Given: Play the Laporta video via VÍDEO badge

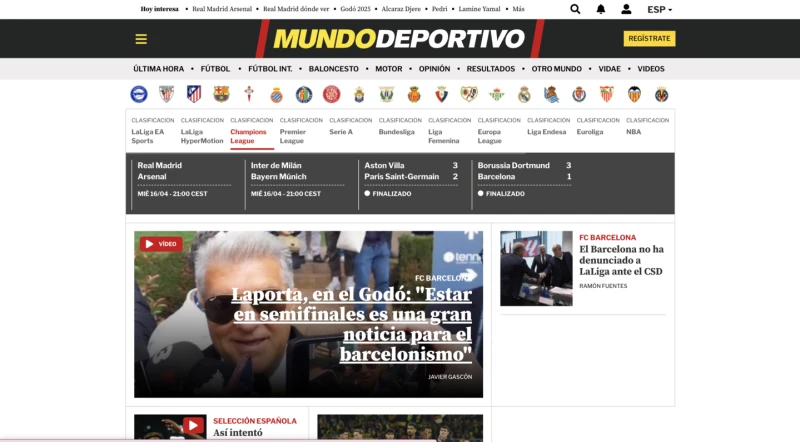Looking at the screenshot, I should click(x=161, y=244).
